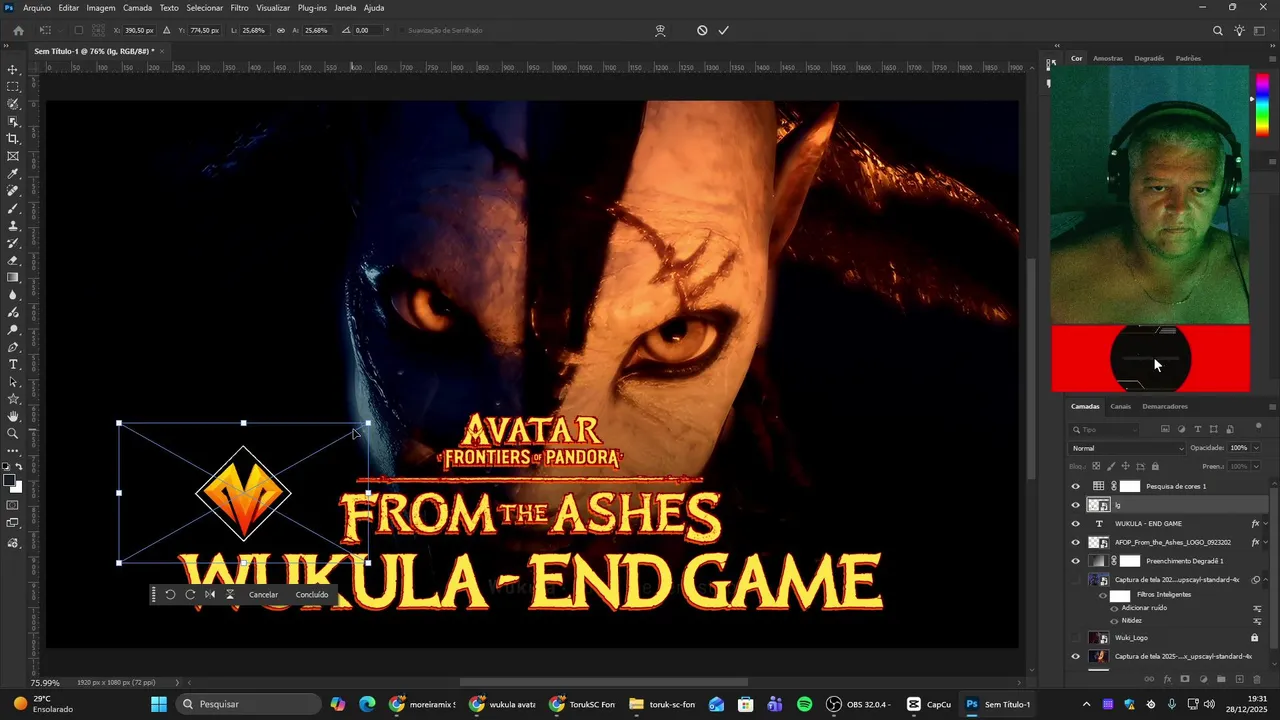
Task: Hide the Preenchimento Degradê 1 layer
Action: (1076, 561)
